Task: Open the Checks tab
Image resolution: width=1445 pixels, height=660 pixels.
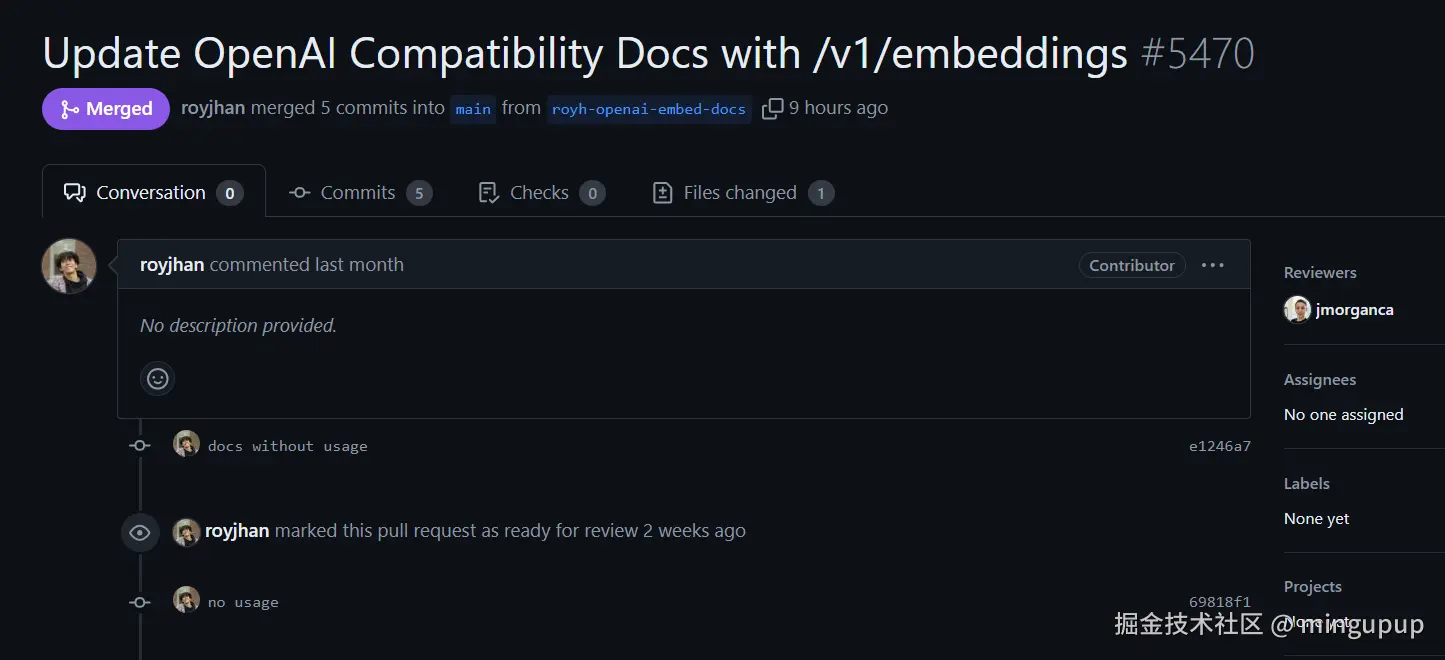Action: (539, 192)
